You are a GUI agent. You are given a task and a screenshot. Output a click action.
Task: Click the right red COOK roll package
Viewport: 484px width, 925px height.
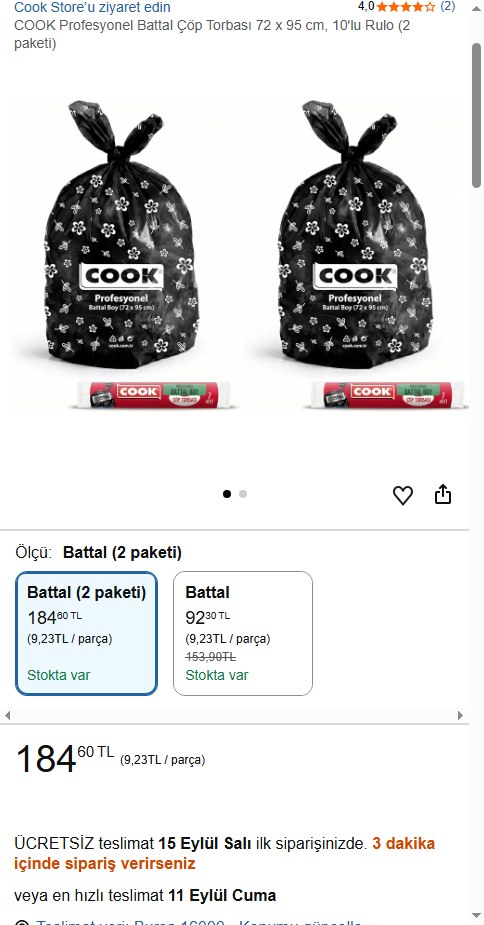[x=388, y=394]
